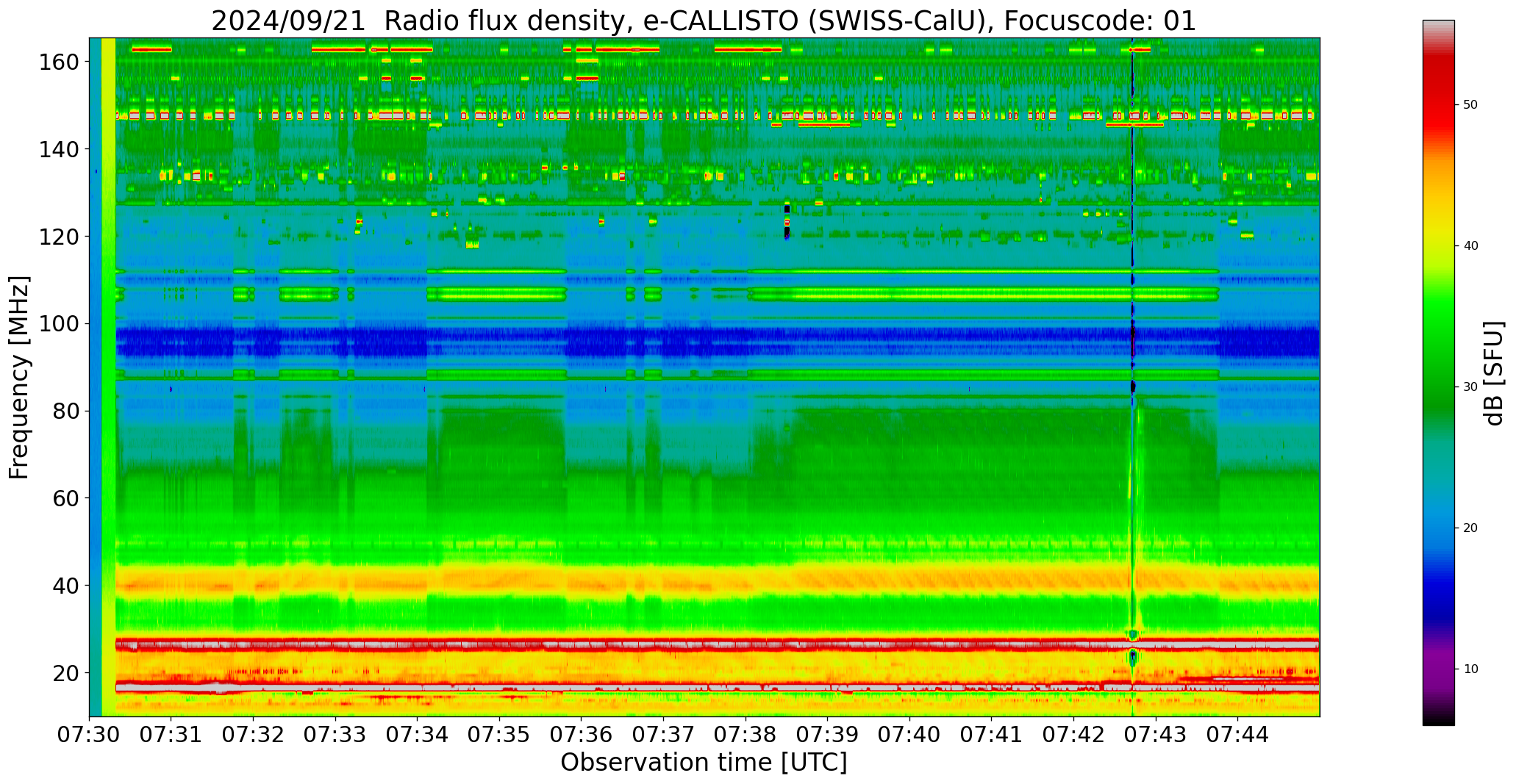This screenshot has height=784, width=1516.
Task: Click the 120 frequency tick label
Action: click(59, 237)
